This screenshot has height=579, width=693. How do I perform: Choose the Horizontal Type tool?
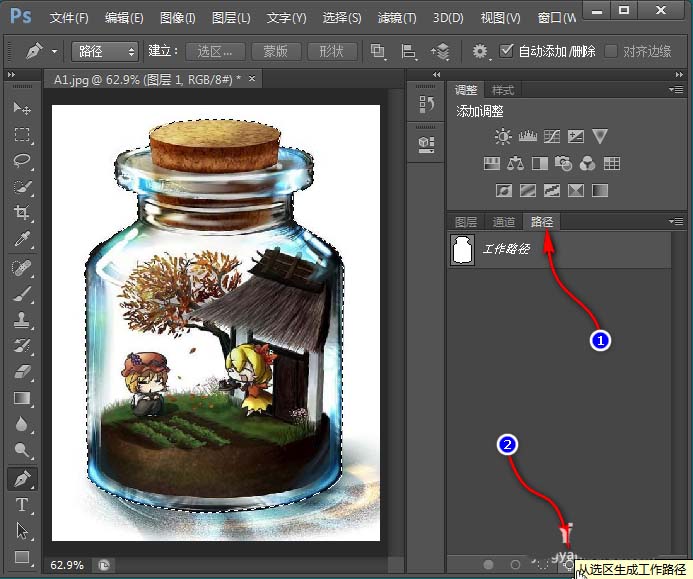pos(22,505)
